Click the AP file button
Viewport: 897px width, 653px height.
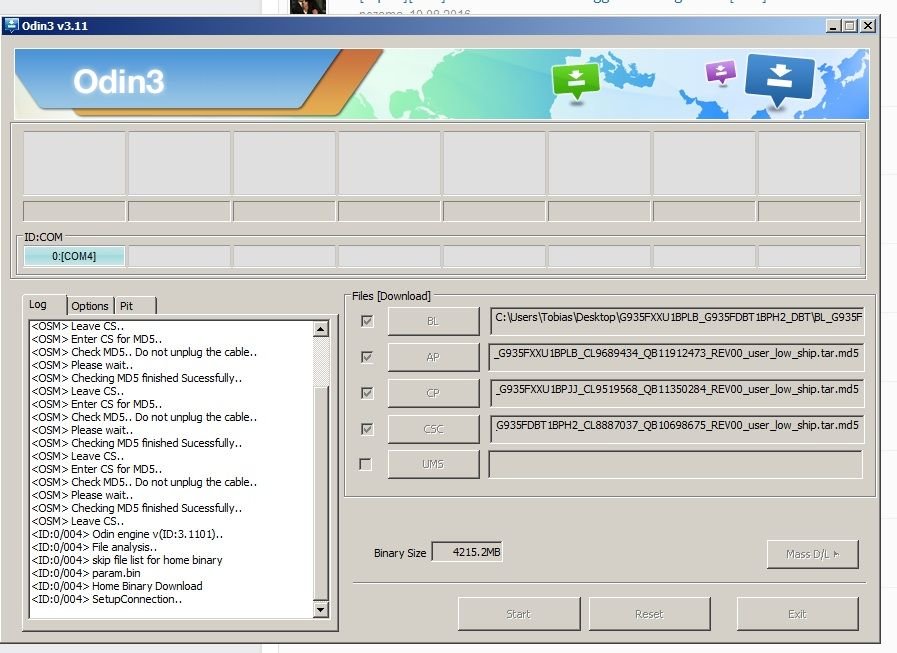pos(433,357)
